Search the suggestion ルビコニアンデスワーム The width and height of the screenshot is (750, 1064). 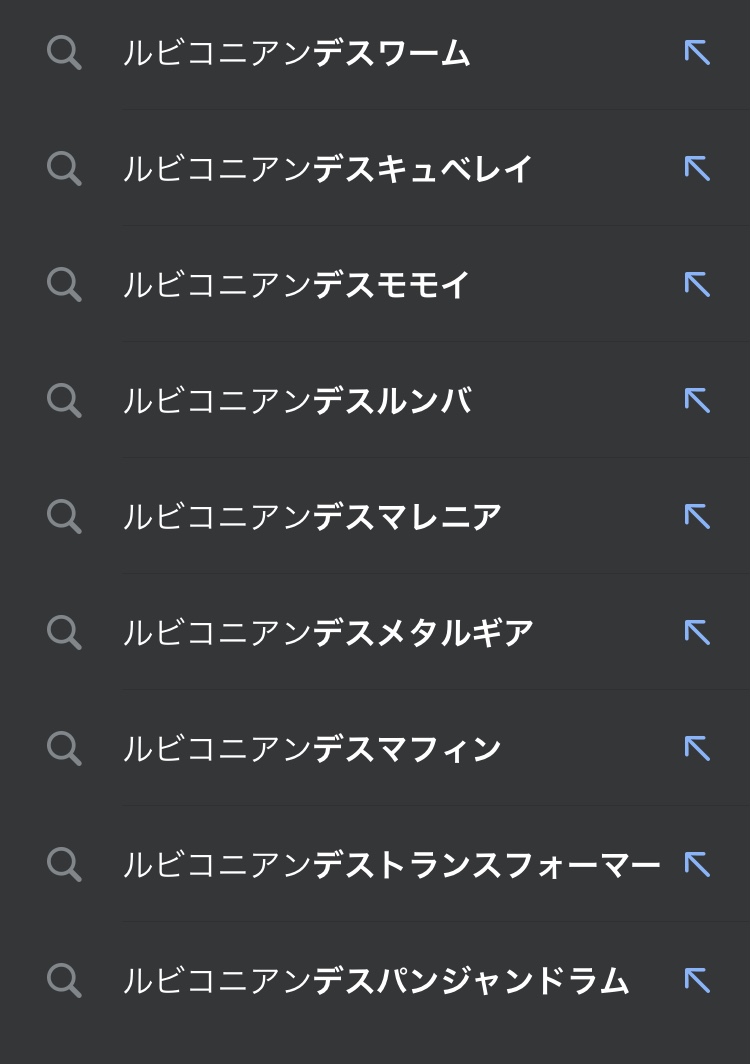(296, 53)
